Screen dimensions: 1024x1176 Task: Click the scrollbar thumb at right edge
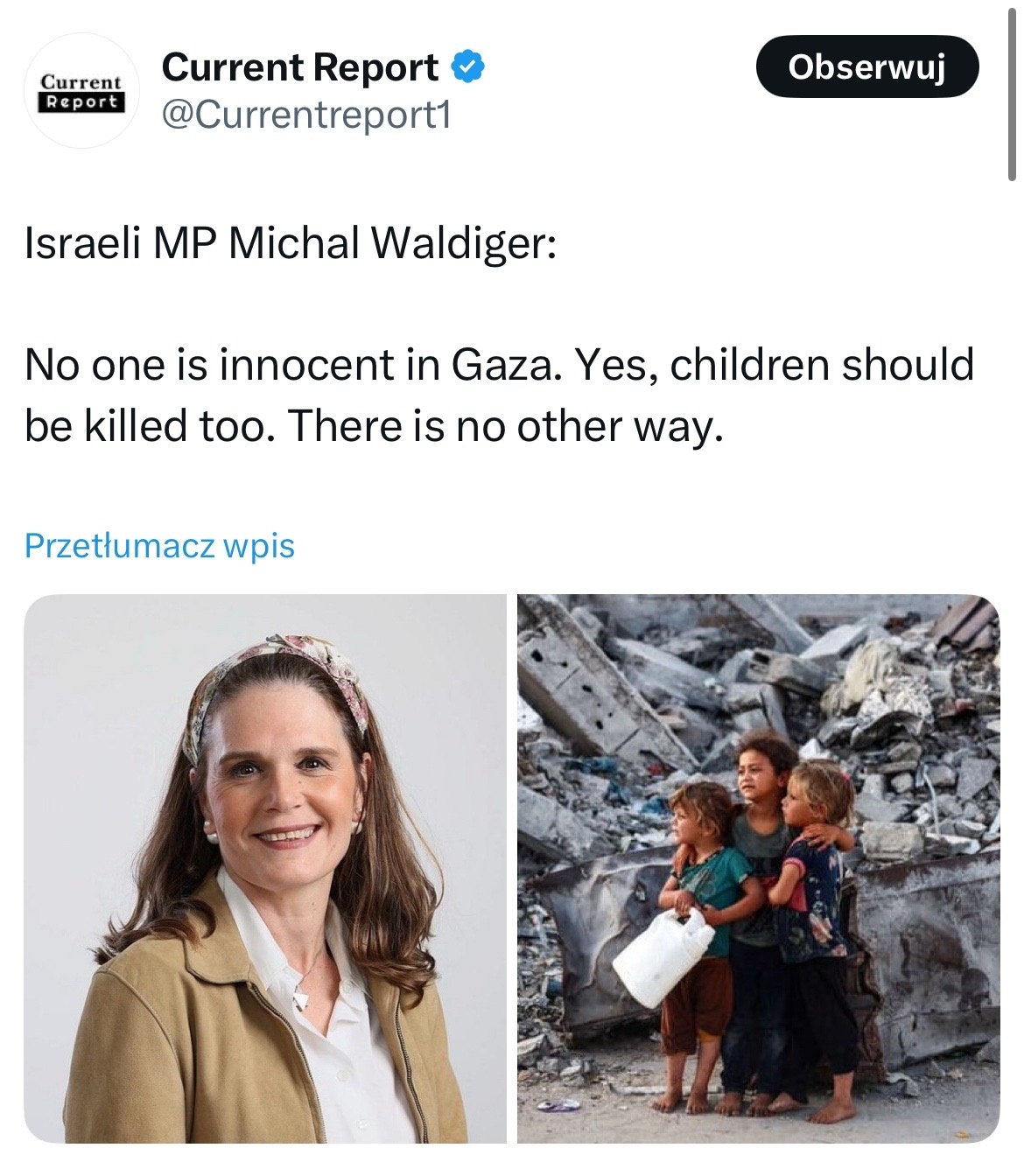[1013, 89]
